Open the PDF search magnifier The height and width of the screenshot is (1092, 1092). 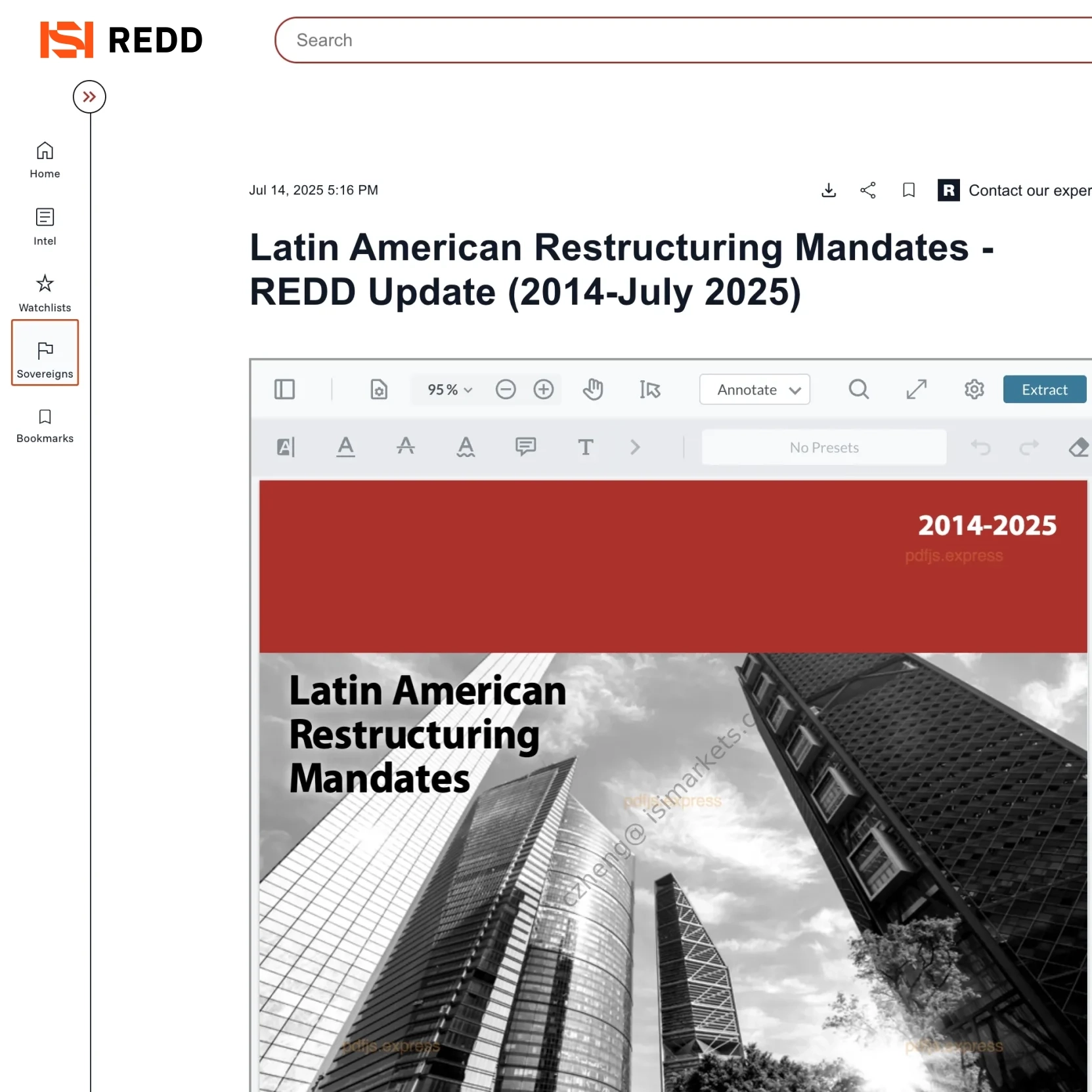pos(858,389)
